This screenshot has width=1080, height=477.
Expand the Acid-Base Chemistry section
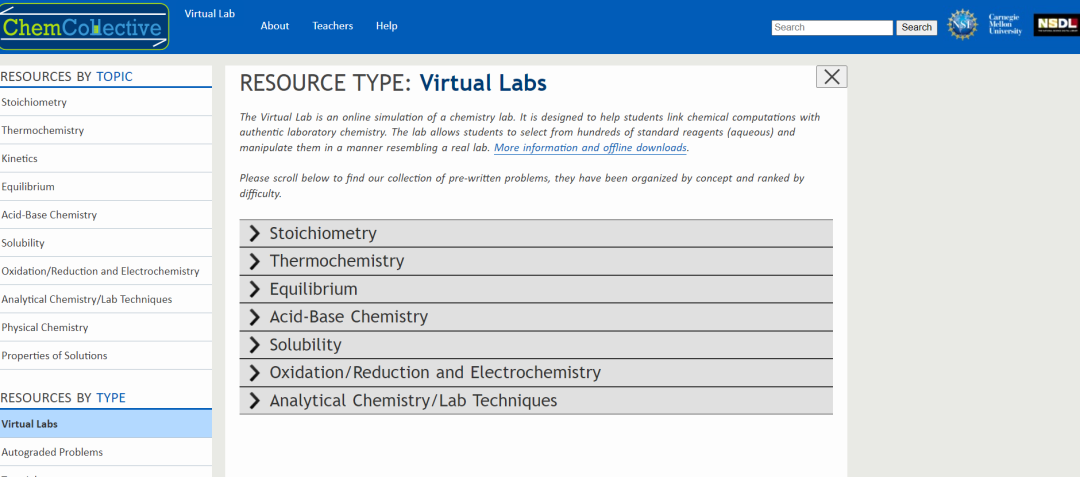click(x=536, y=317)
